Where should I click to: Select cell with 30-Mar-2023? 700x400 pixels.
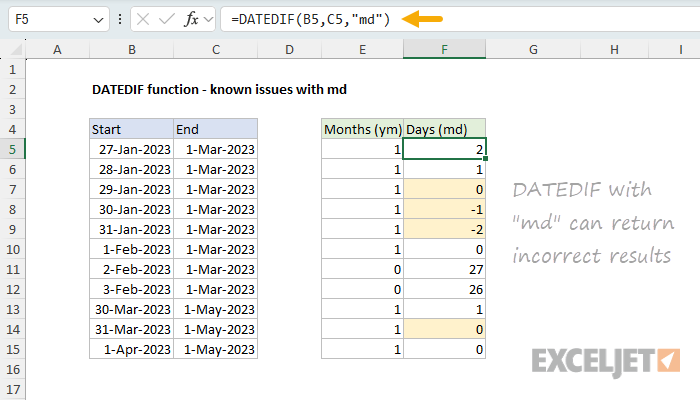(x=132, y=309)
